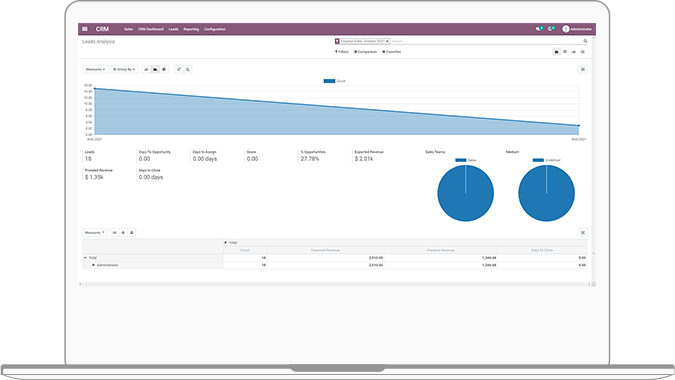
Task: Open the conversations message icon
Action: [x=539, y=29]
